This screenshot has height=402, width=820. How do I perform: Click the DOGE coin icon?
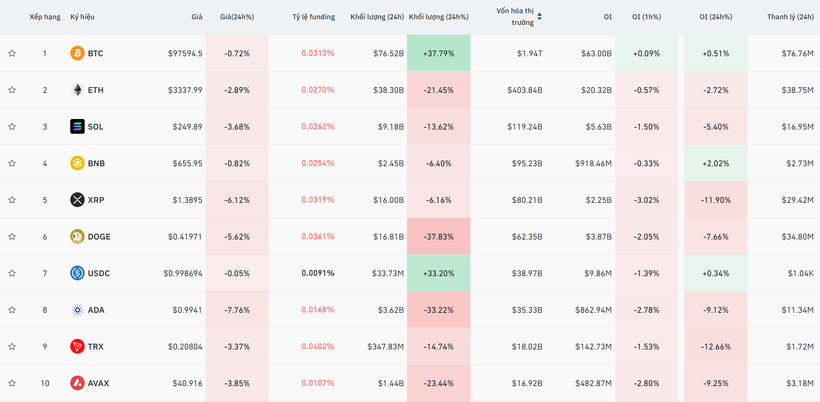click(x=77, y=237)
